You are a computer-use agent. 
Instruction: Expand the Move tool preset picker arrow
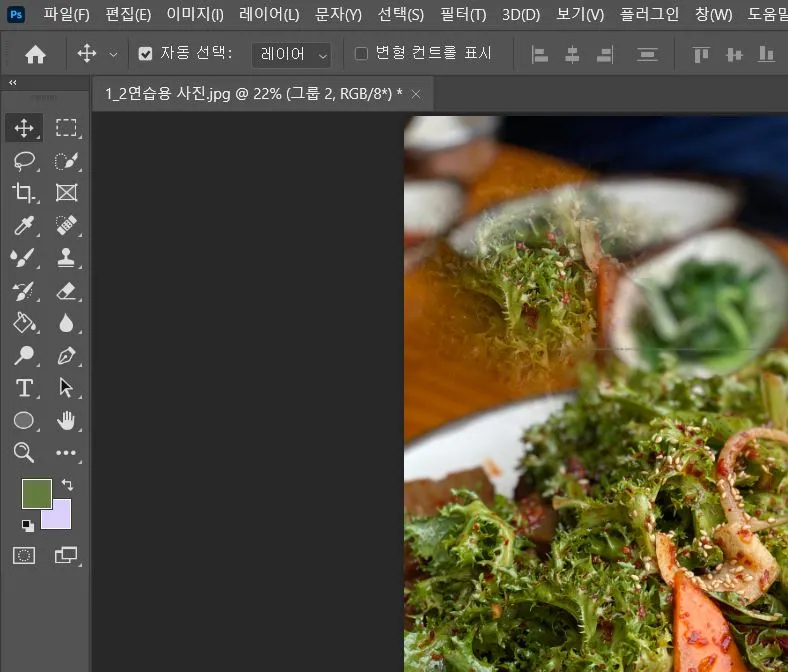114,54
